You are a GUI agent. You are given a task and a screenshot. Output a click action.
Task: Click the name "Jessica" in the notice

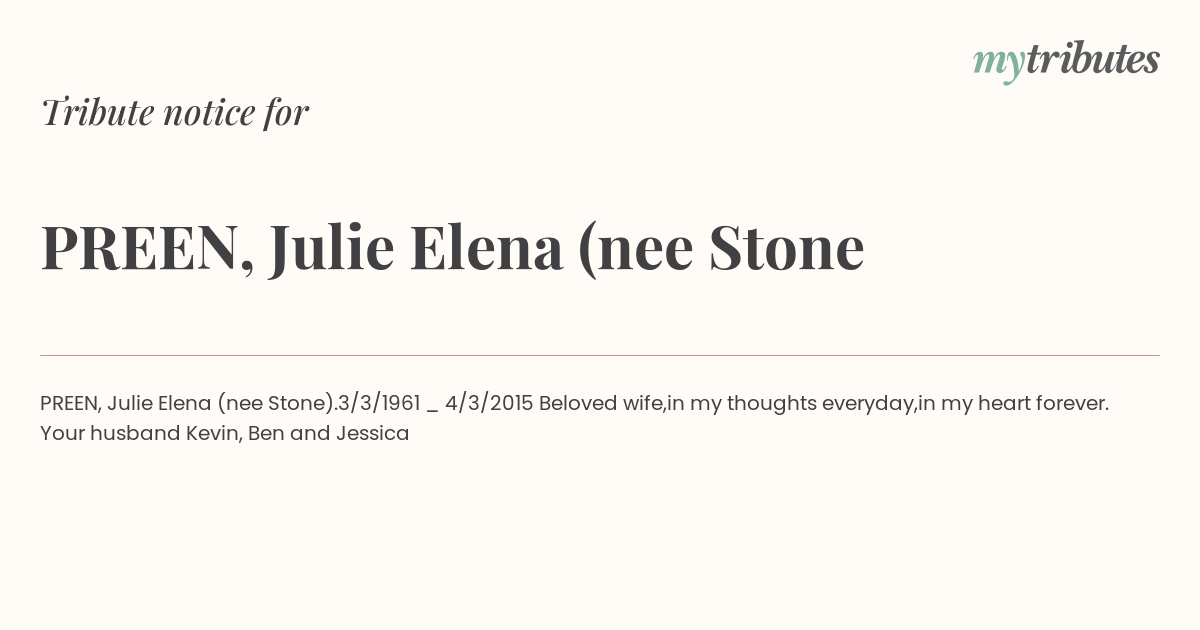point(372,434)
